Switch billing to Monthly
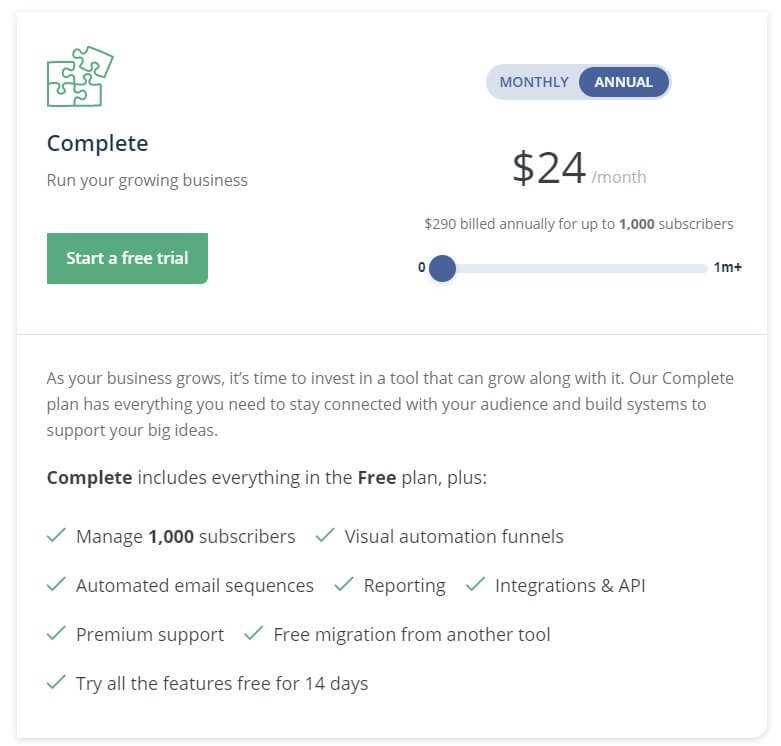This screenshot has height=746, width=781. pos(534,82)
